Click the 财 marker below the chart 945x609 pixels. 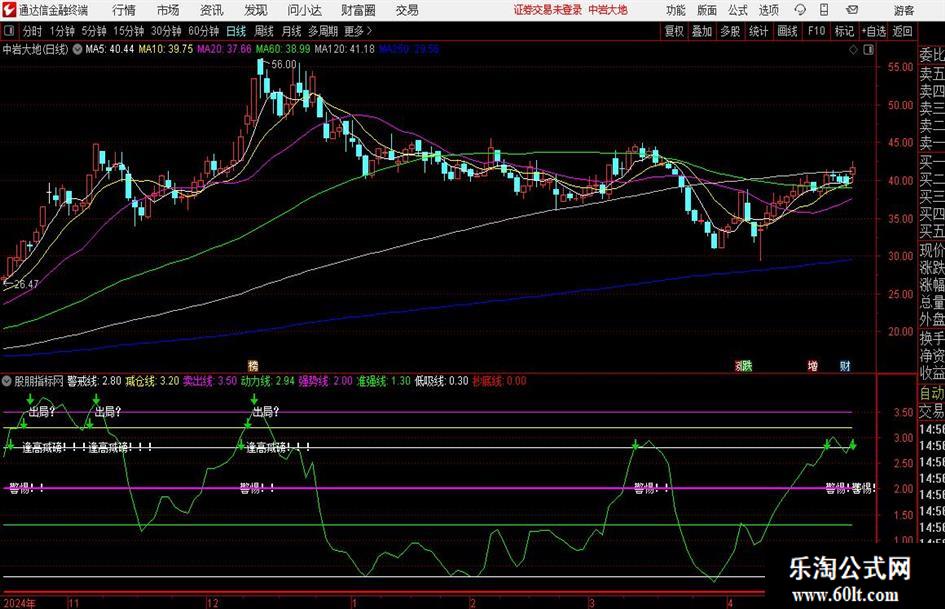(x=845, y=365)
